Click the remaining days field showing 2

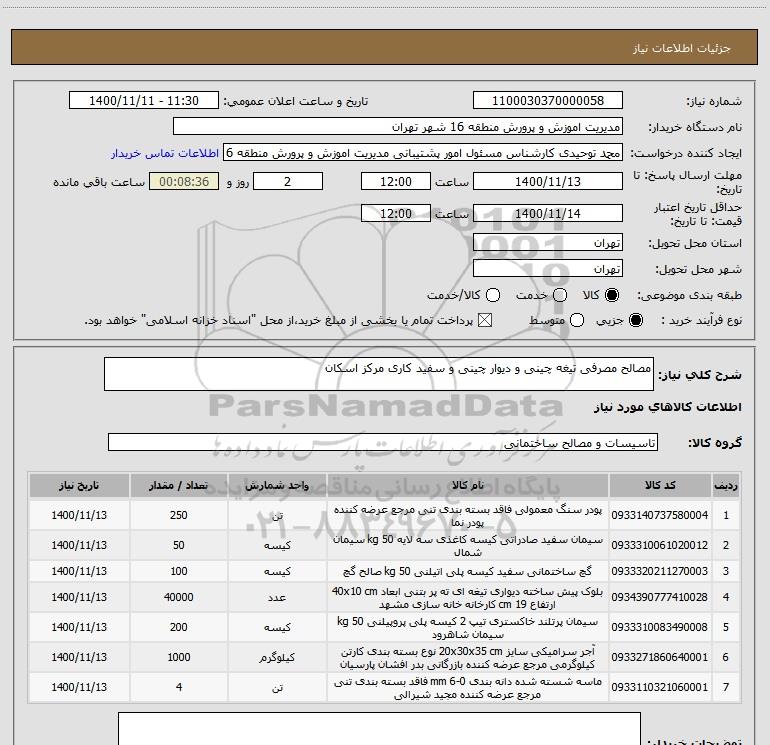pyautogui.click(x=288, y=181)
